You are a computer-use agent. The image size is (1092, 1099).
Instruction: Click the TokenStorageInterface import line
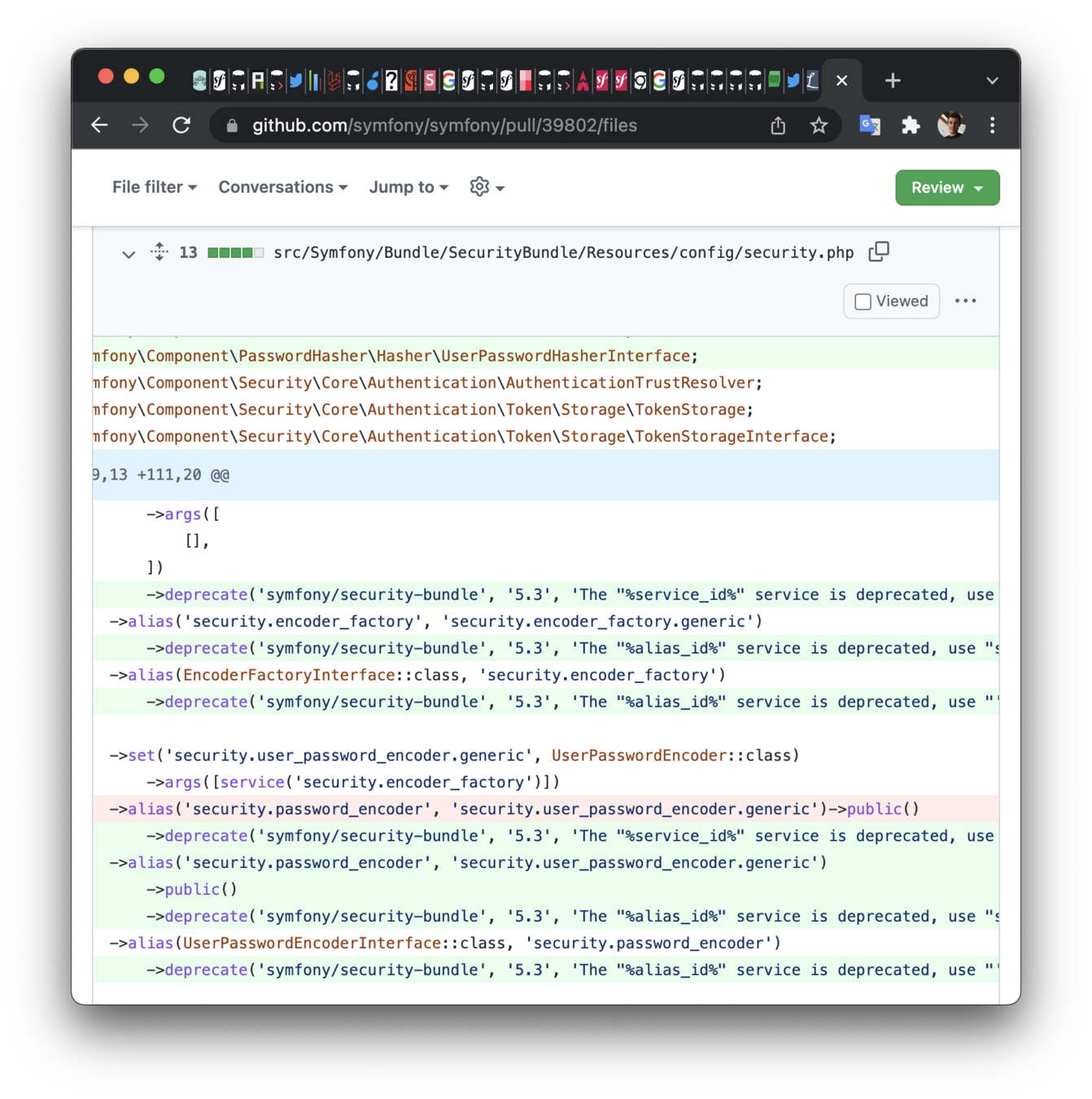point(545,436)
